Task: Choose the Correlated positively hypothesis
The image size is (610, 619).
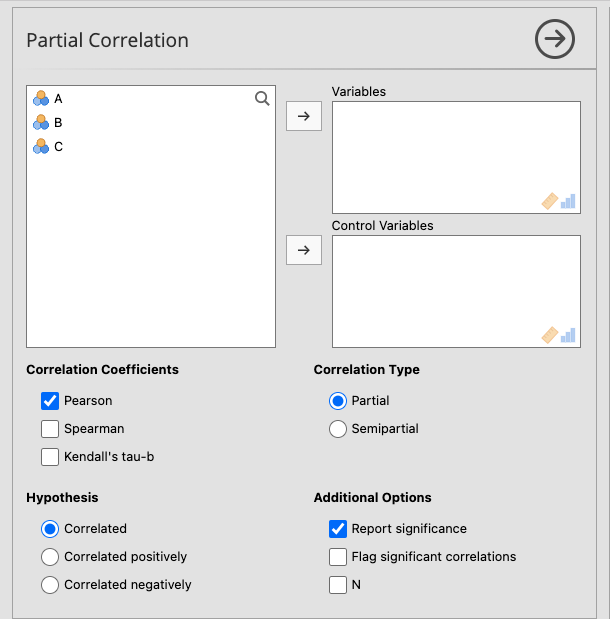Action: pos(50,557)
